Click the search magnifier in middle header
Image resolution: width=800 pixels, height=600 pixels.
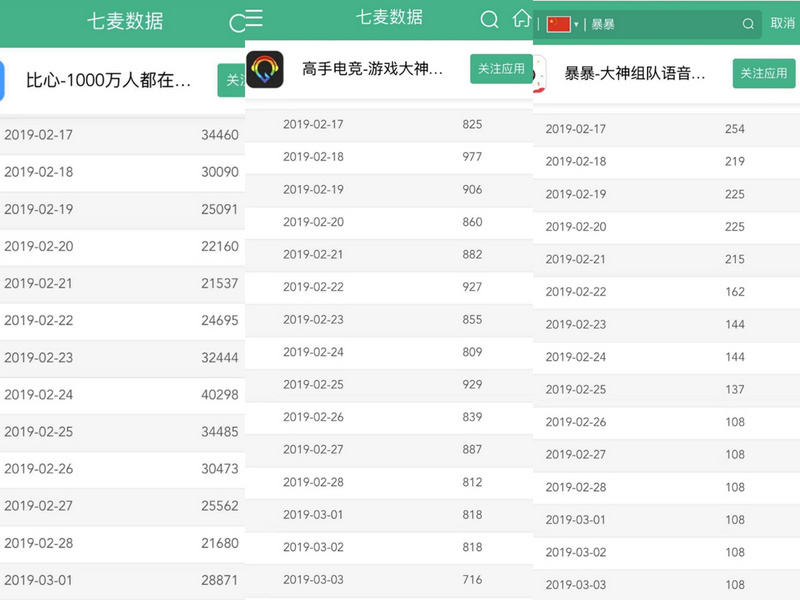pyautogui.click(x=489, y=20)
